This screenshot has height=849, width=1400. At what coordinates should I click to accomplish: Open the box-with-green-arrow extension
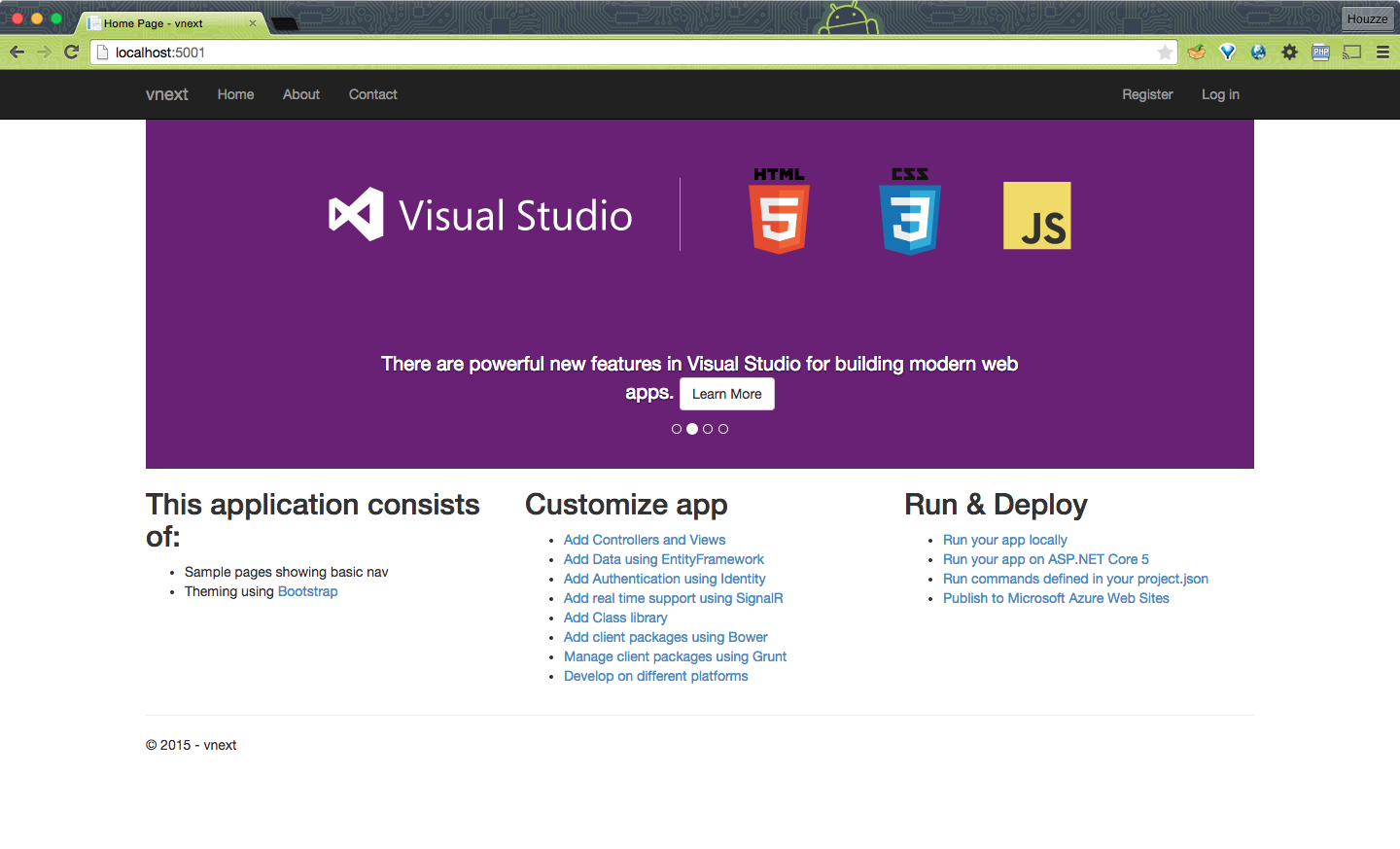coord(1197,53)
